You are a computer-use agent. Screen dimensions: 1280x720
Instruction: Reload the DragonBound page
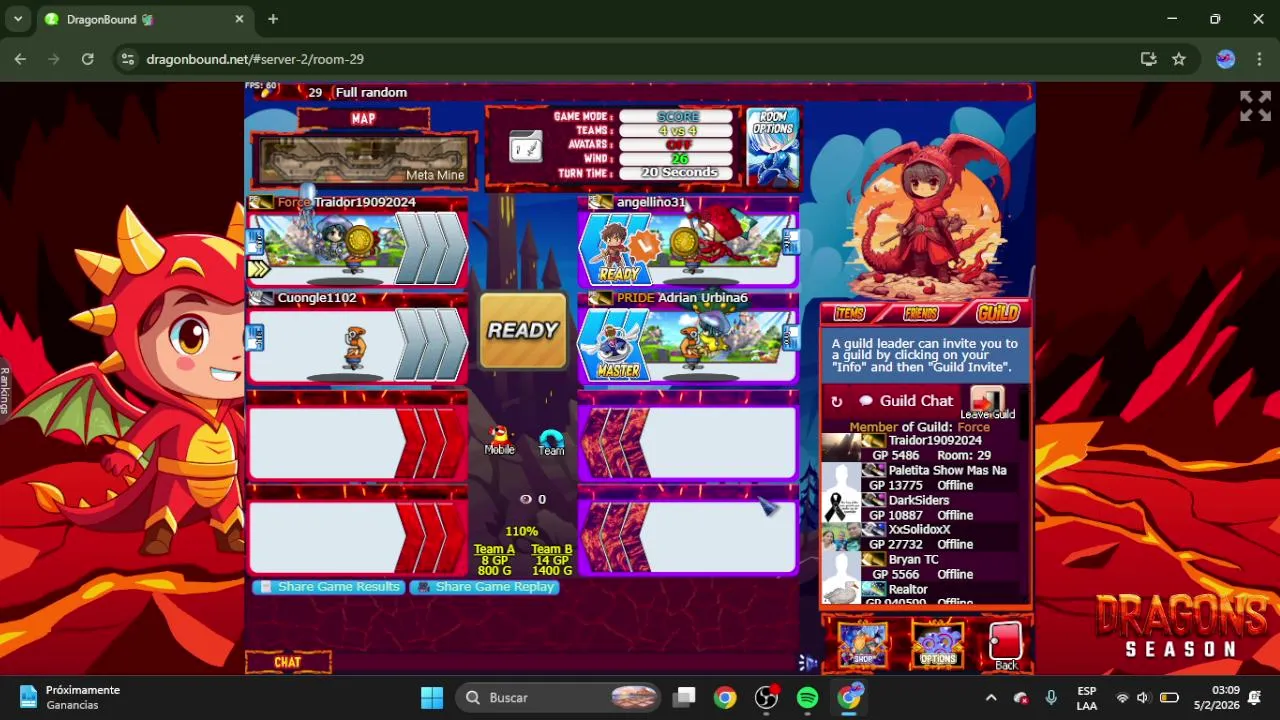(88, 59)
